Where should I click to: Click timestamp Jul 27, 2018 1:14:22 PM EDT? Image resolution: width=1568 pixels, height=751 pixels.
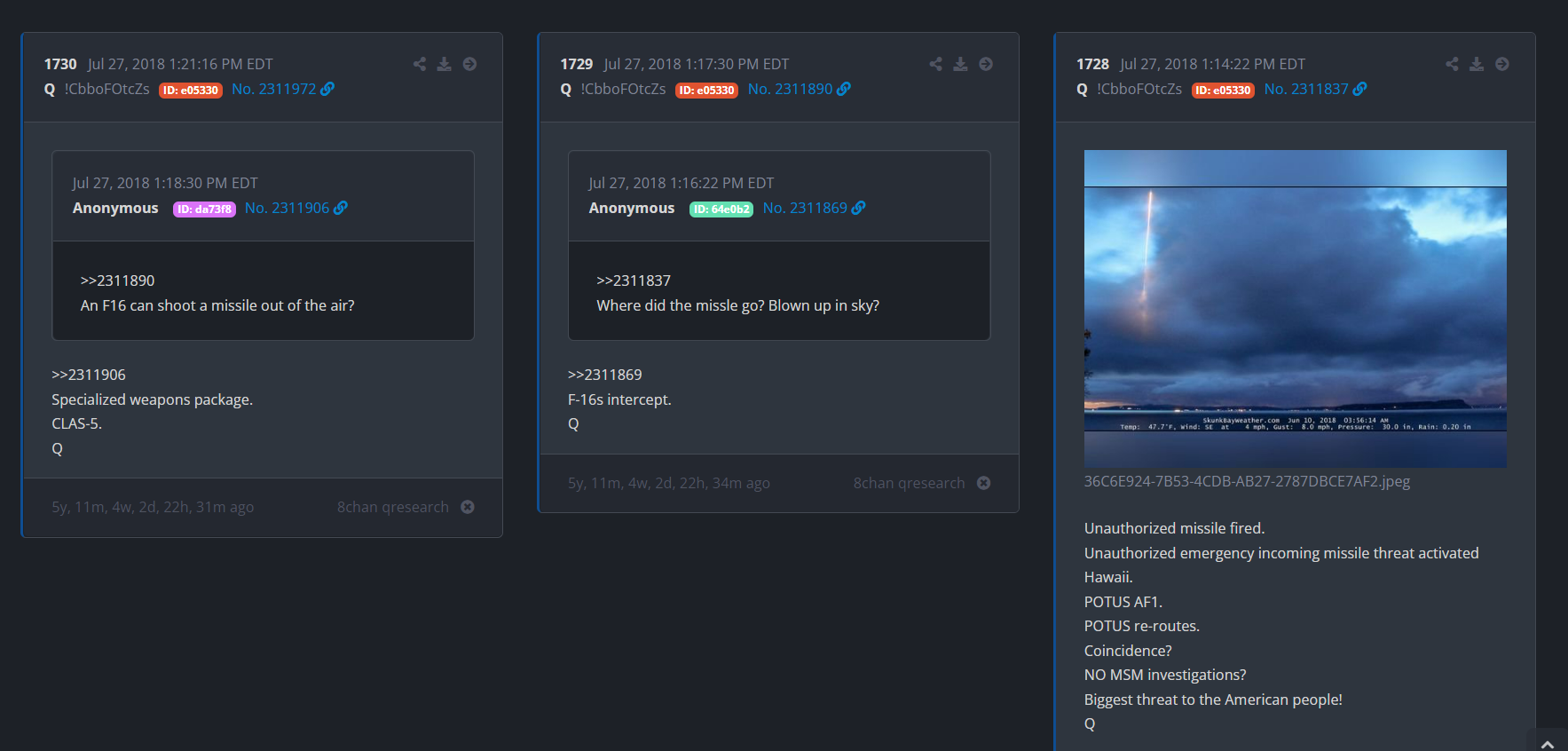pyautogui.click(x=1213, y=64)
